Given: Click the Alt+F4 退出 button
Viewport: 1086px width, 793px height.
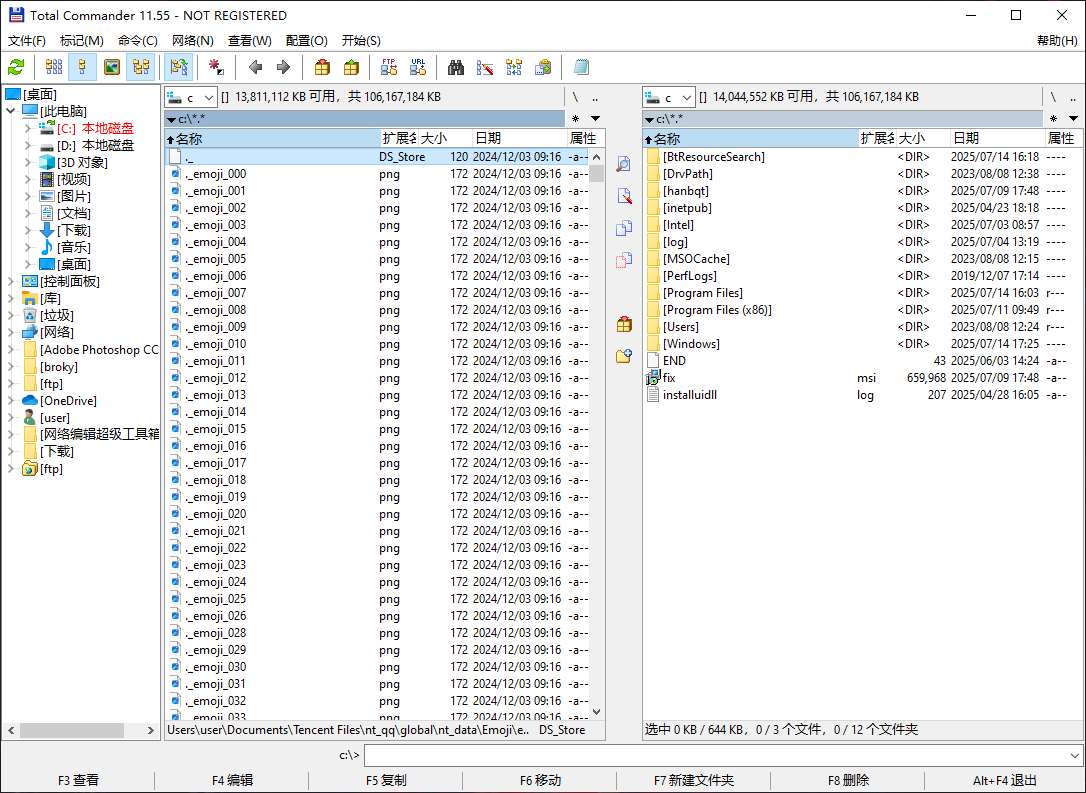Looking at the screenshot, I should pyautogui.click(x=1004, y=781).
